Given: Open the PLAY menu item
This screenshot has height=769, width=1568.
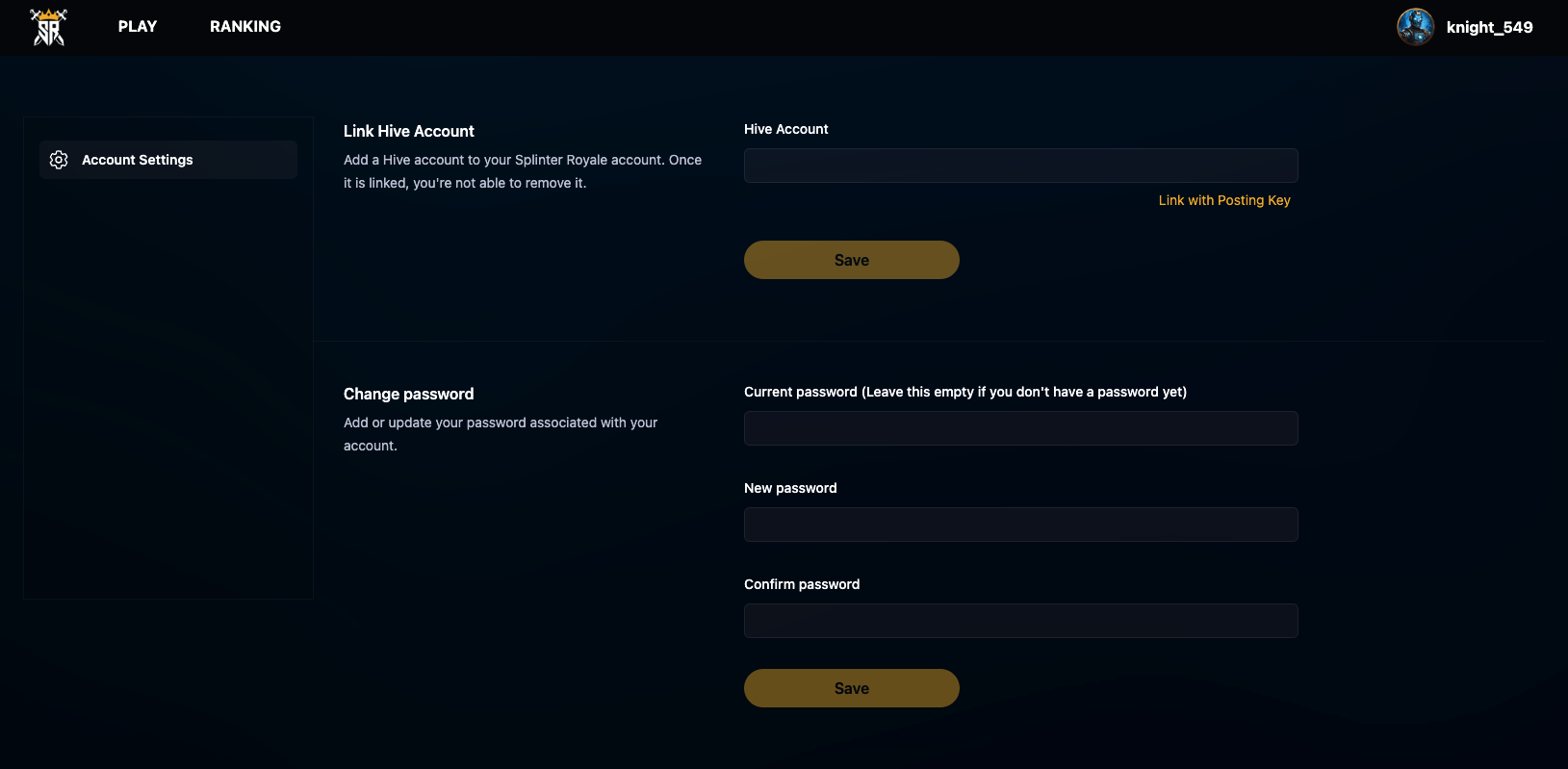Looking at the screenshot, I should (x=138, y=27).
